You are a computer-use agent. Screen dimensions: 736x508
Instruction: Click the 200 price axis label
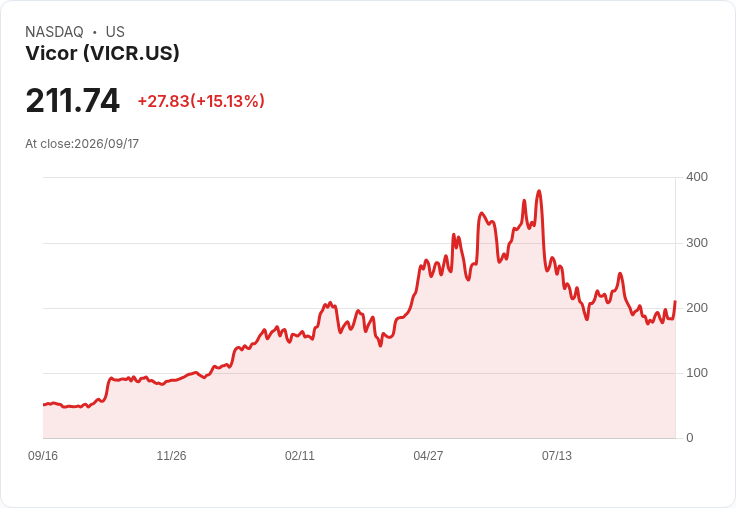coord(697,308)
